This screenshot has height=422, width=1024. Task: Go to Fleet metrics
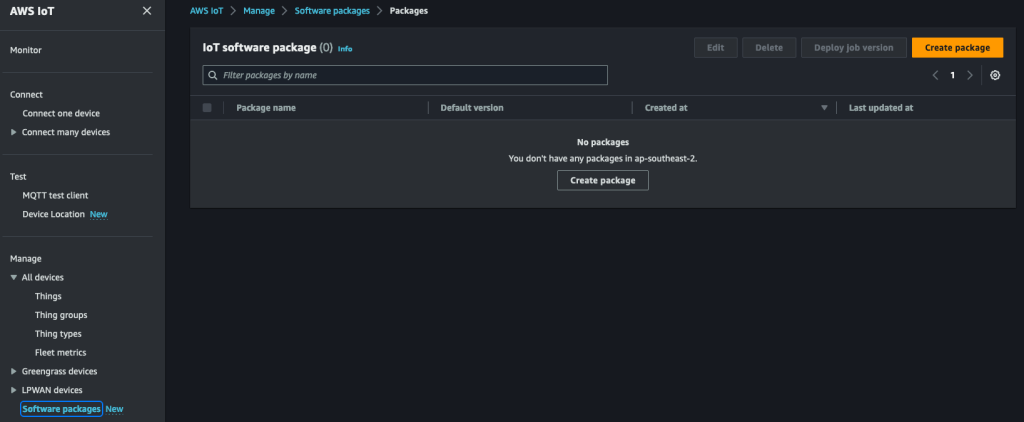click(x=61, y=353)
